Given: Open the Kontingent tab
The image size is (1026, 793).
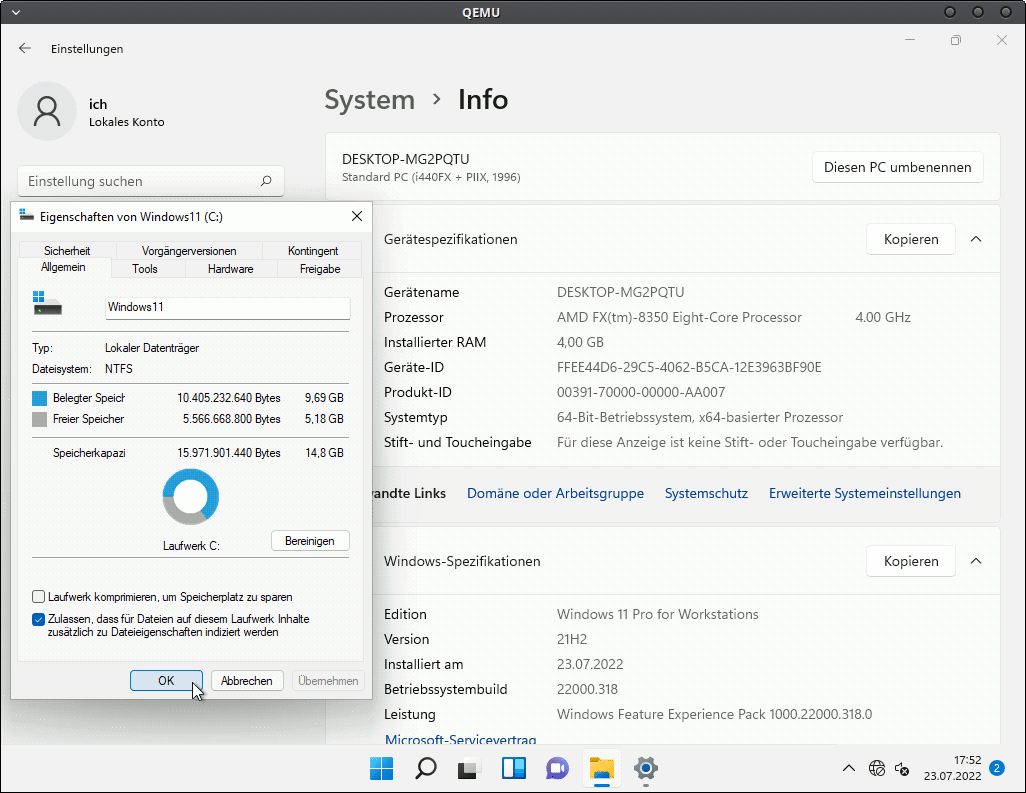Looking at the screenshot, I should (313, 251).
